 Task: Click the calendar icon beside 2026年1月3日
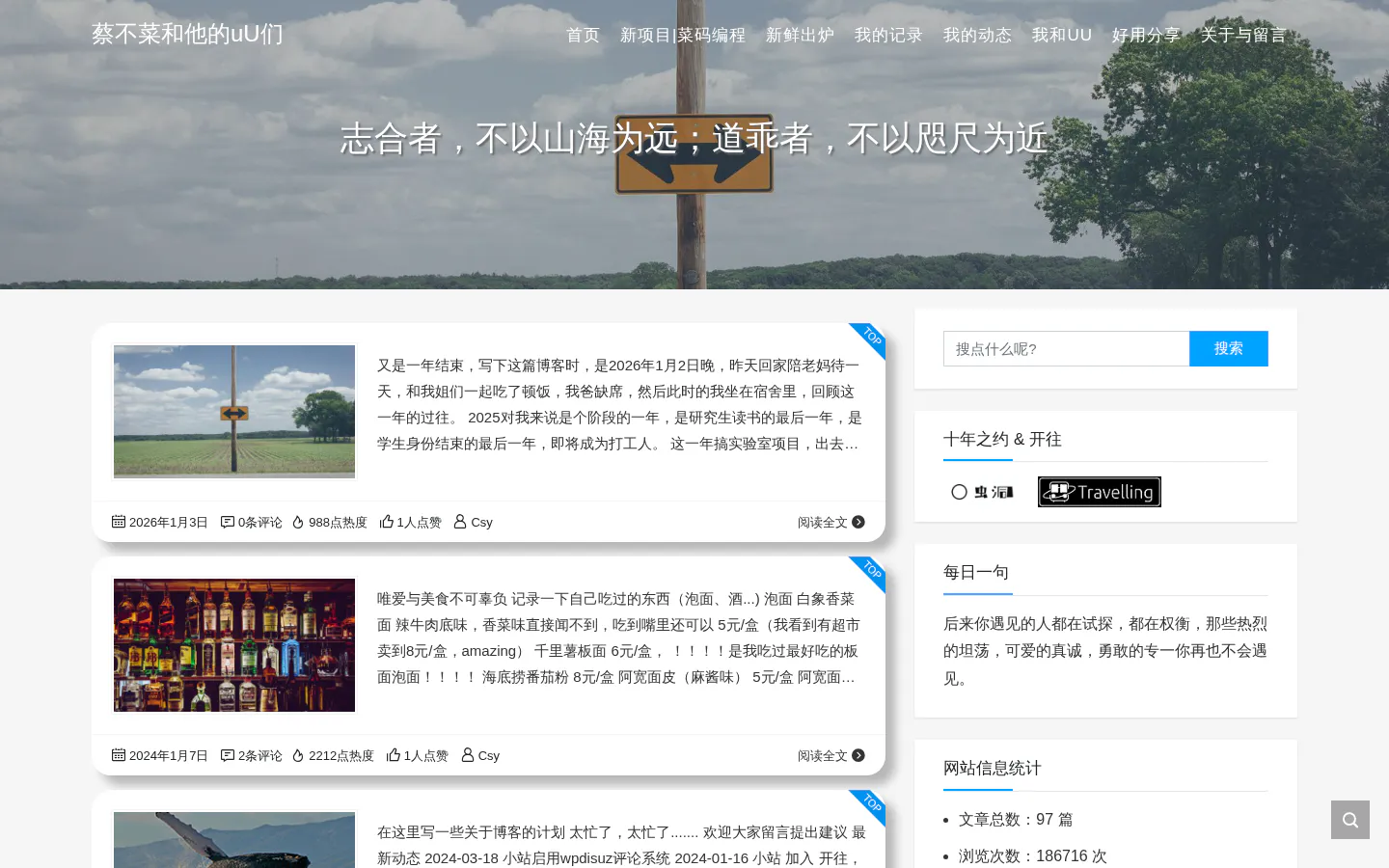coord(119,522)
